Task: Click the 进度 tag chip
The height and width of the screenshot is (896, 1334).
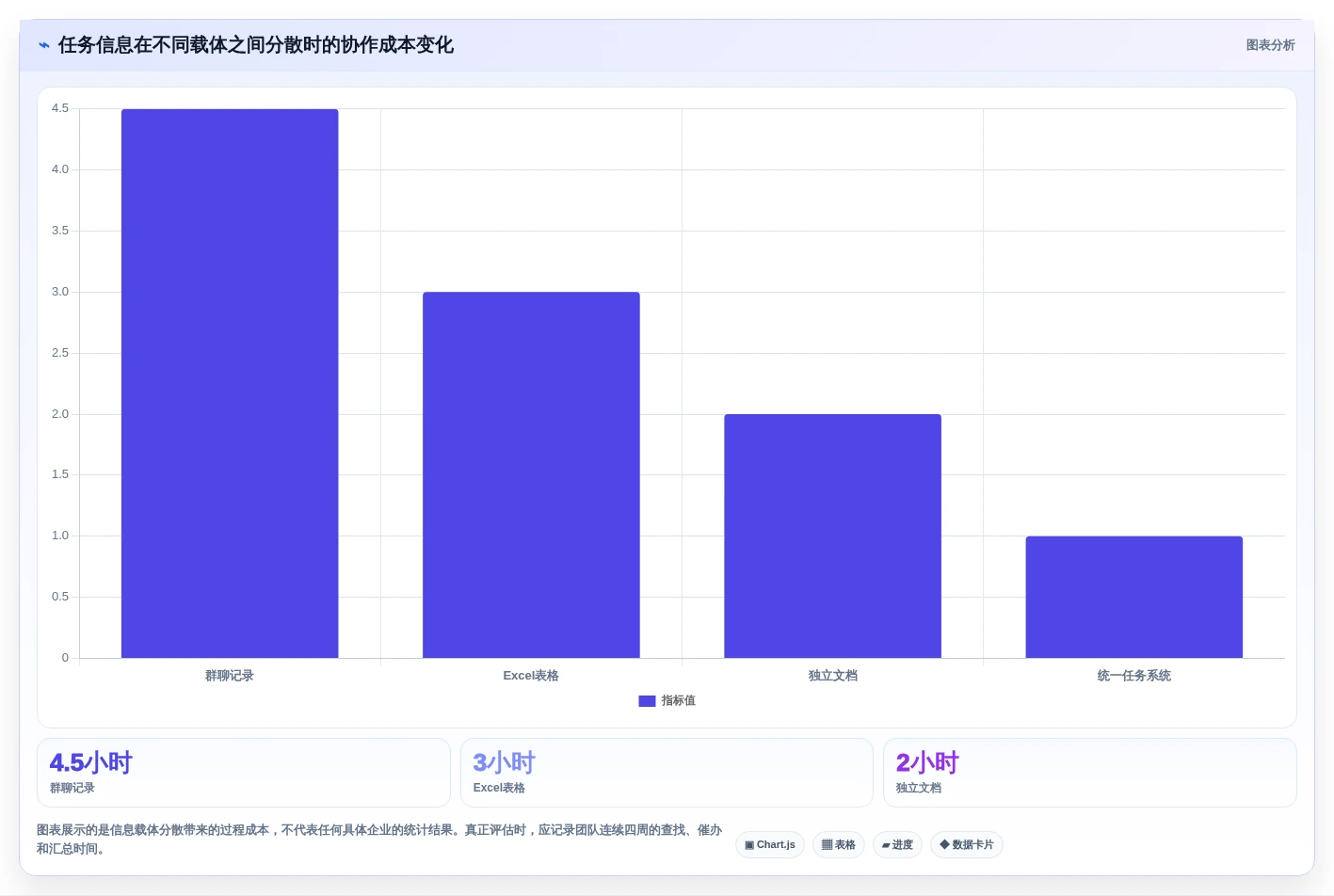Action: tap(897, 844)
